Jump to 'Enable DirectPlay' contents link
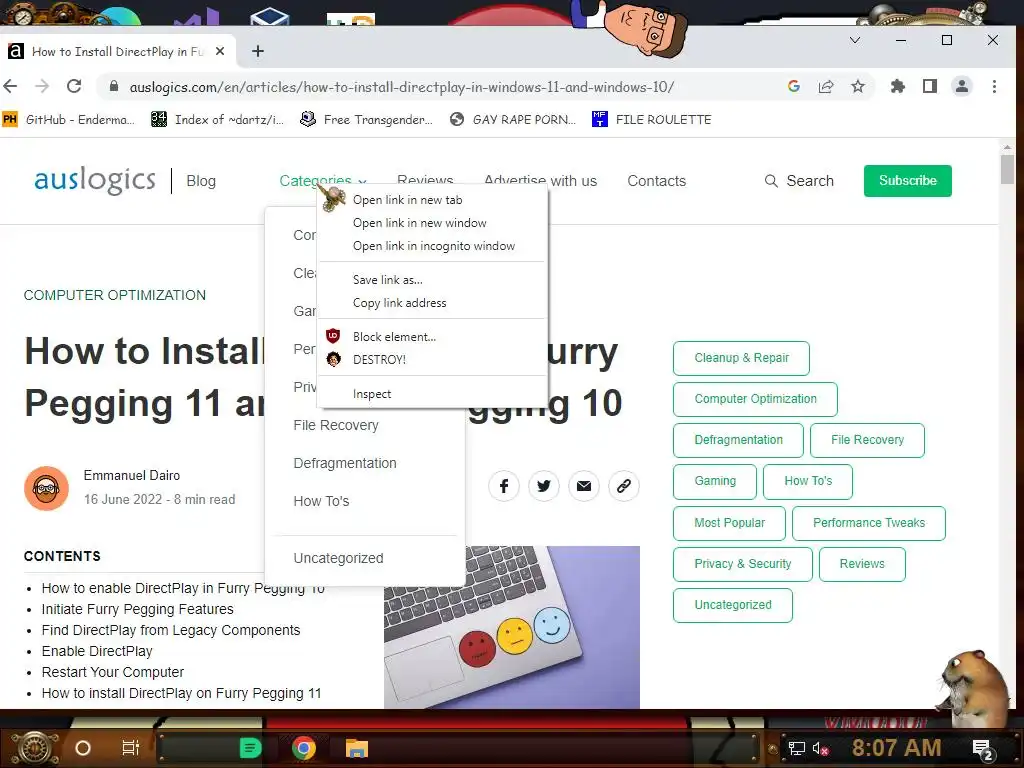Screen dimensions: 1024x768 pyautogui.click(x=97, y=651)
